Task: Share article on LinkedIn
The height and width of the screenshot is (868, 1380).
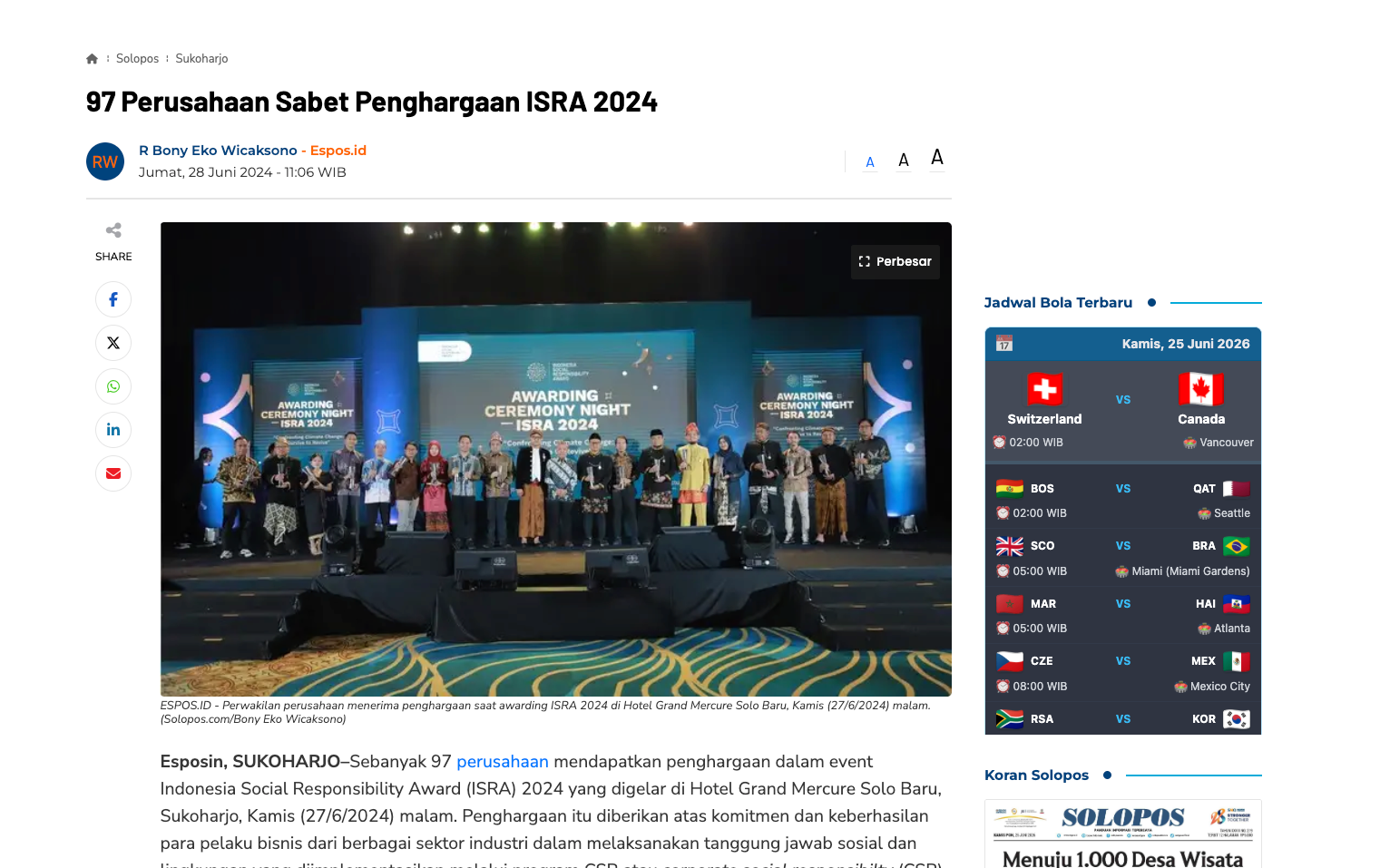Action: pyautogui.click(x=113, y=430)
